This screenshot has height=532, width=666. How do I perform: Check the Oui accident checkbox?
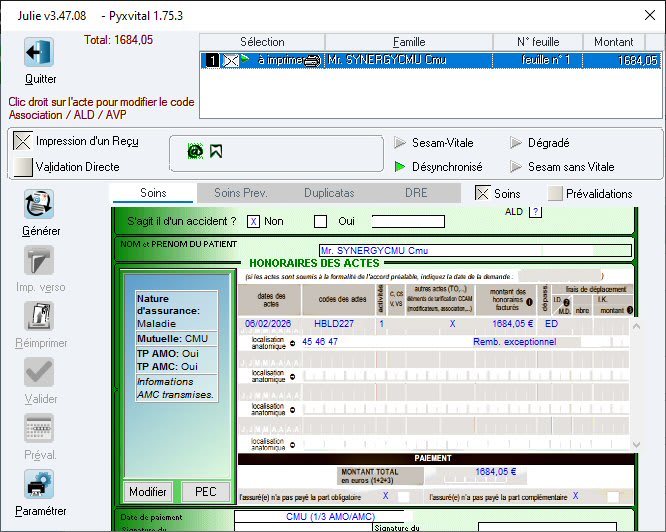321,222
